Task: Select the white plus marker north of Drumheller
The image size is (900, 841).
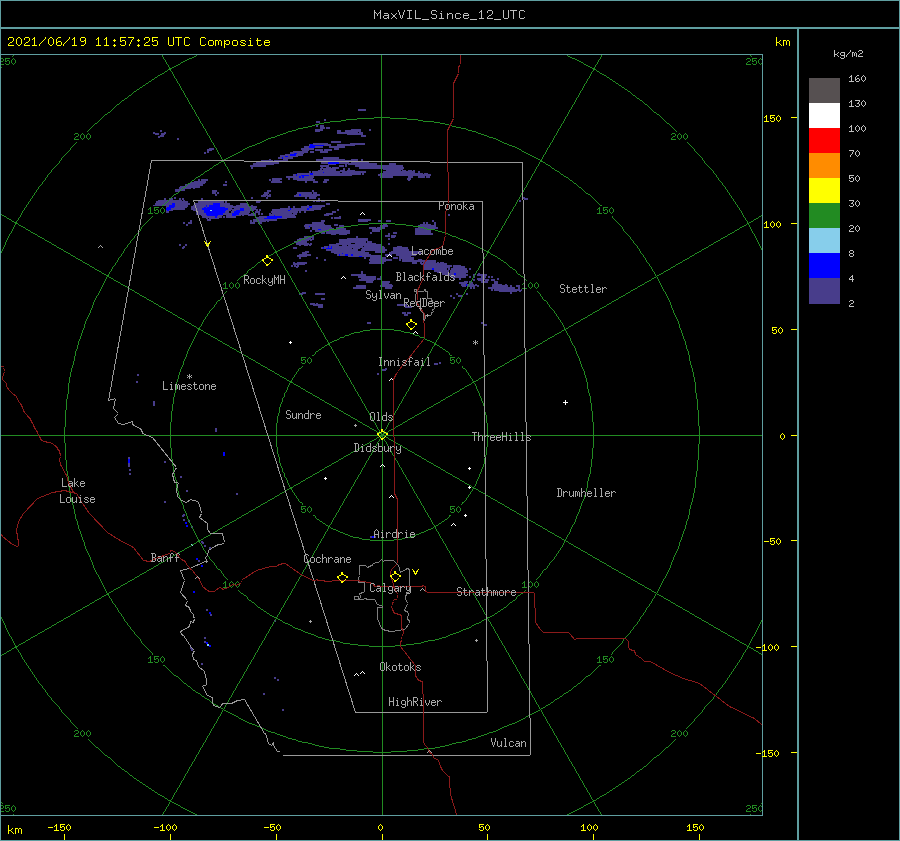Action: (x=565, y=402)
